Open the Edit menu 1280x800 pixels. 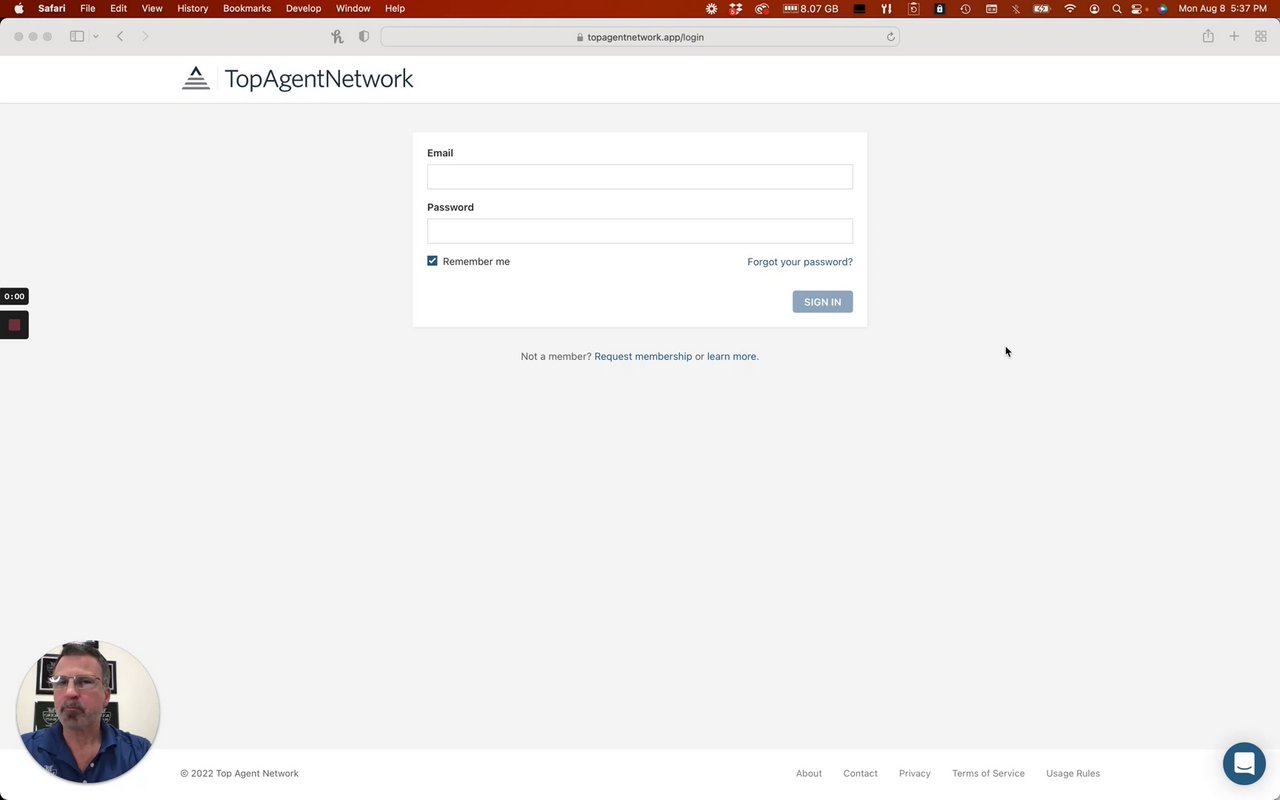(119, 8)
